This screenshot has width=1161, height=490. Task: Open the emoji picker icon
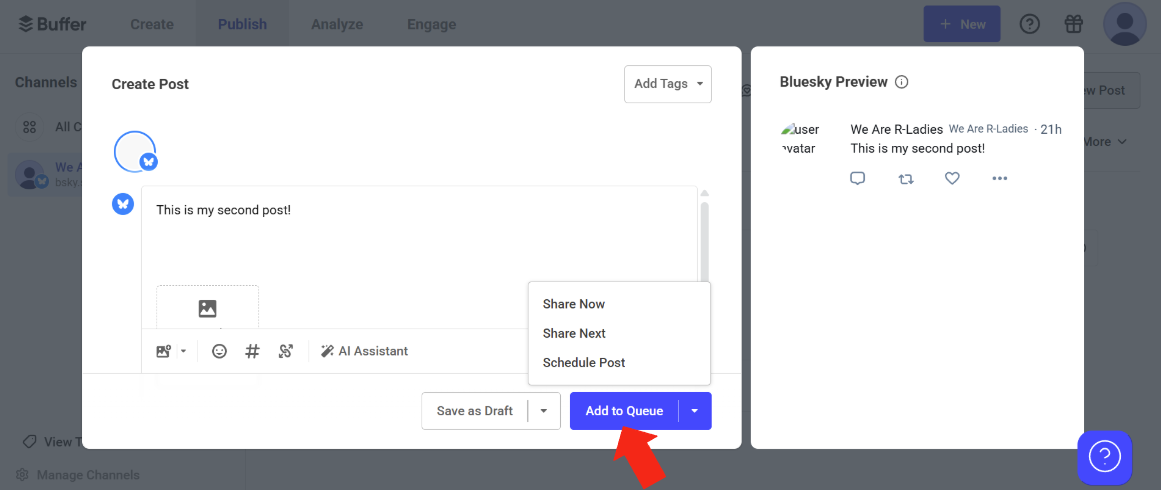(x=219, y=352)
